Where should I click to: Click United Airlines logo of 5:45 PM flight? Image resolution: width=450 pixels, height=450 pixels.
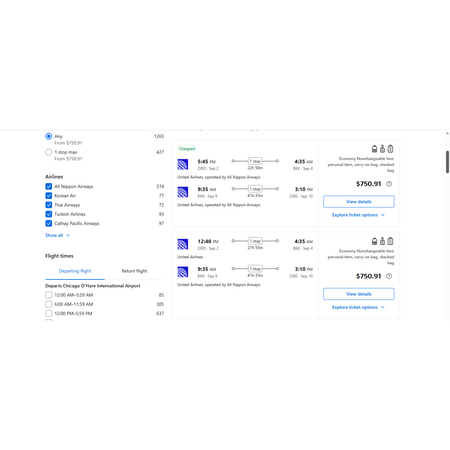[183, 164]
